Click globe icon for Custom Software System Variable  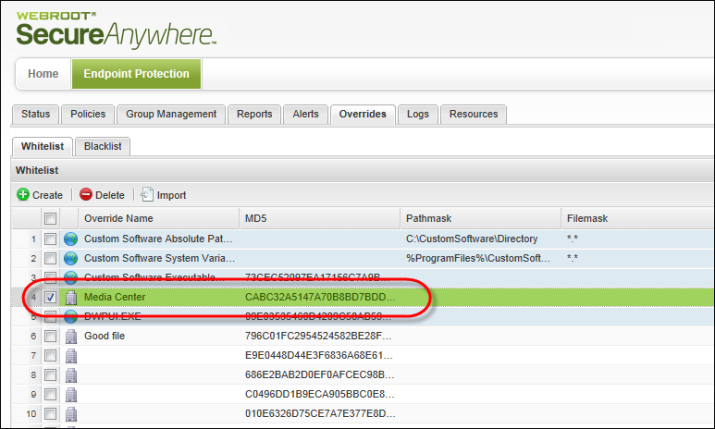tap(71, 258)
